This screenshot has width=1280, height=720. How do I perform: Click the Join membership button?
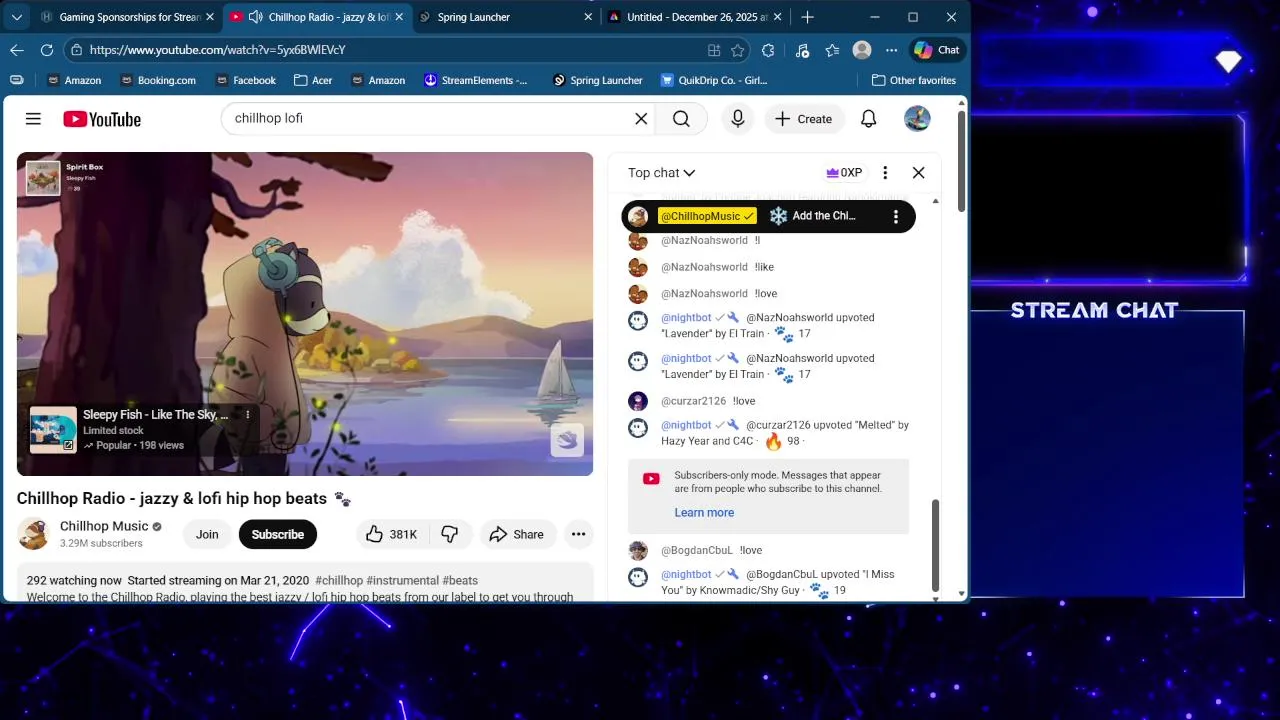(x=207, y=534)
